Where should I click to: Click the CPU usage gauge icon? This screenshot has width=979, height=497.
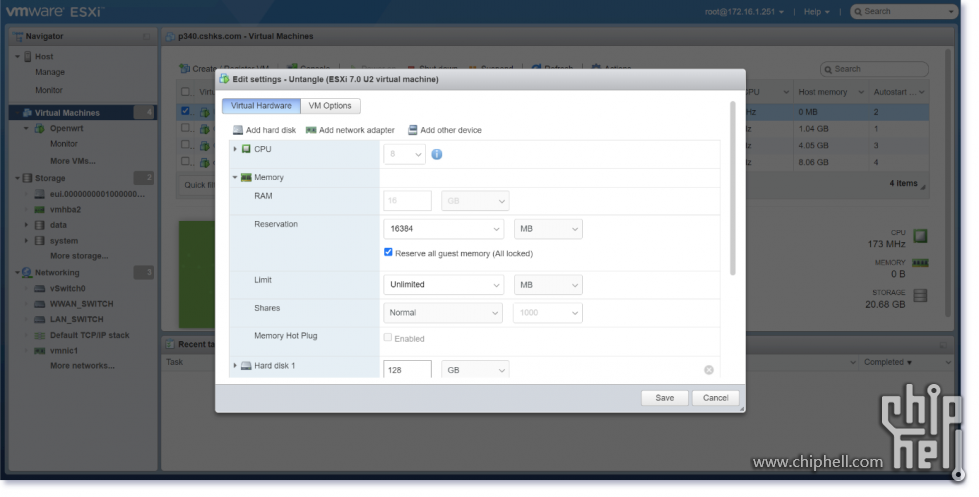click(920, 236)
